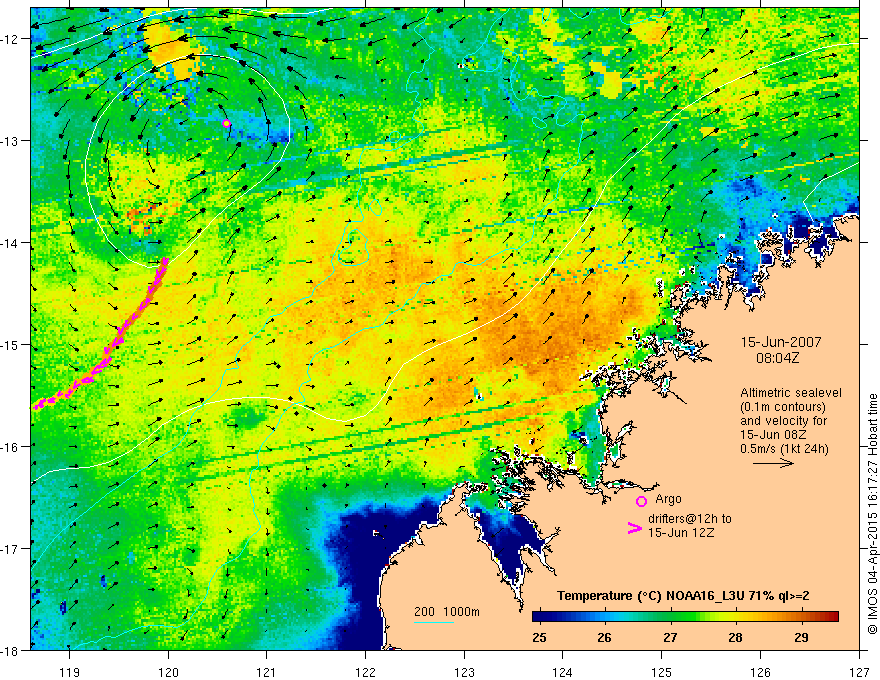Click the '200 1000m' depth contour label
Viewport: 880px width, 680px height.
447,612
